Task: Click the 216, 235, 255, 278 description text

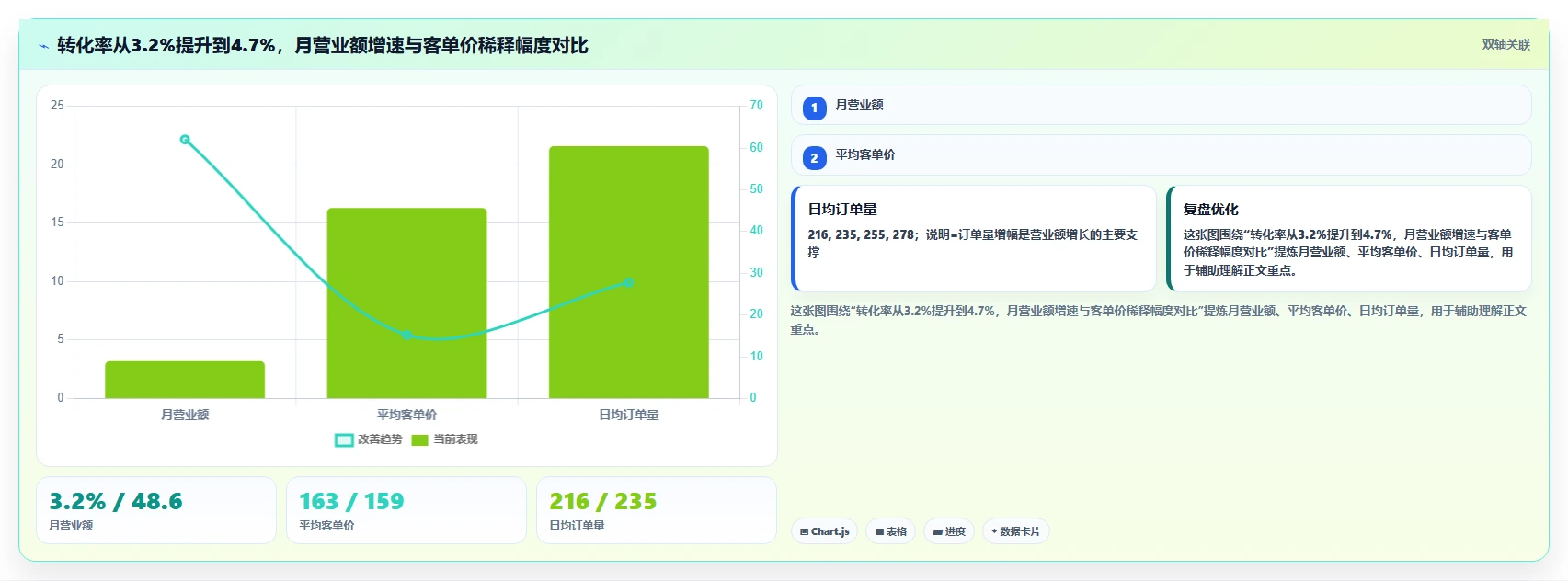Action: coord(973,244)
